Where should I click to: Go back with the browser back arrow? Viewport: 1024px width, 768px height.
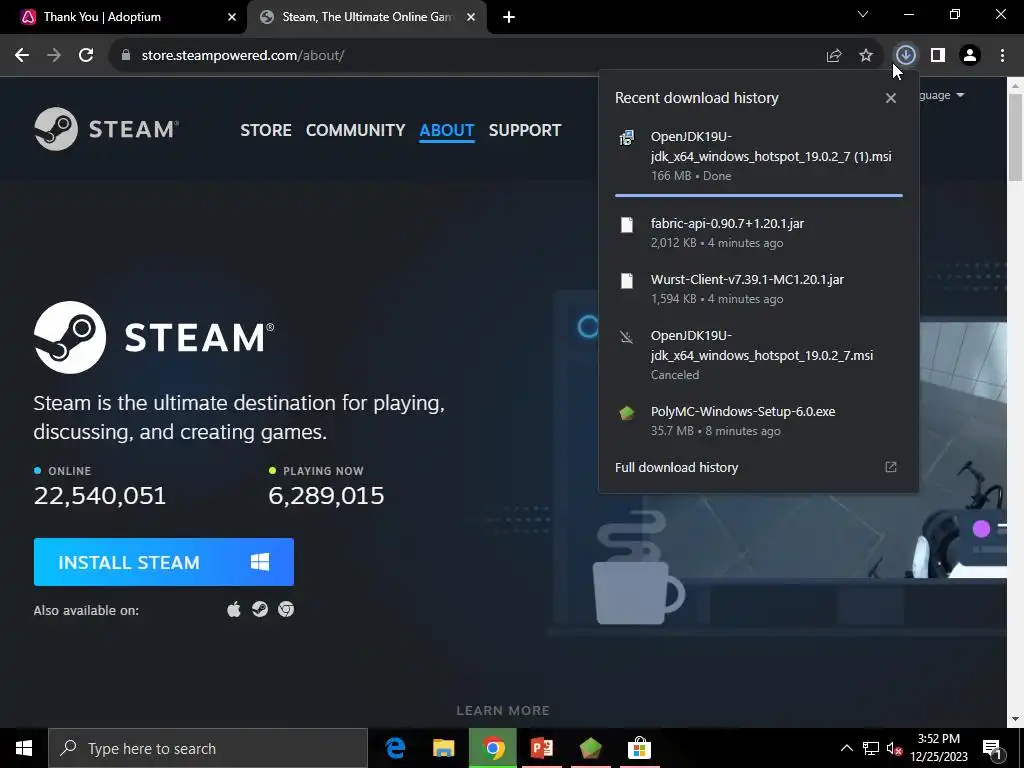point(22,56)
